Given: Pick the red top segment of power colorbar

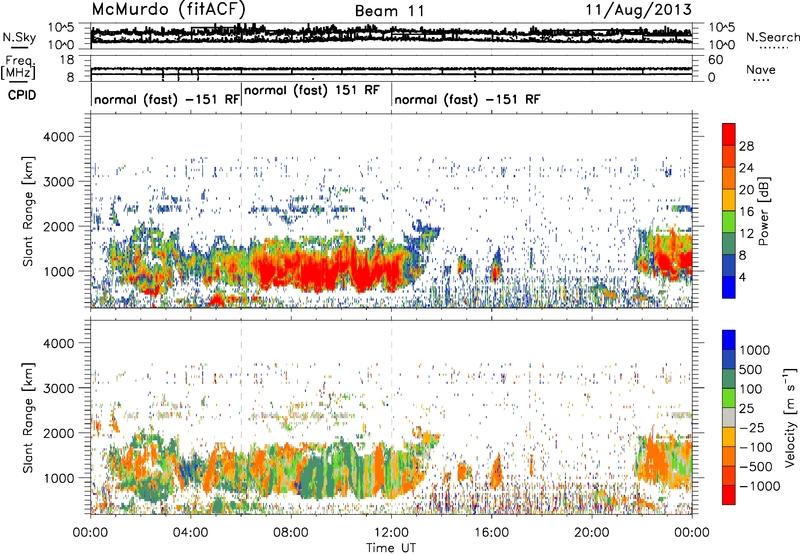Looking at the screenshot, I should pos(729,134).
